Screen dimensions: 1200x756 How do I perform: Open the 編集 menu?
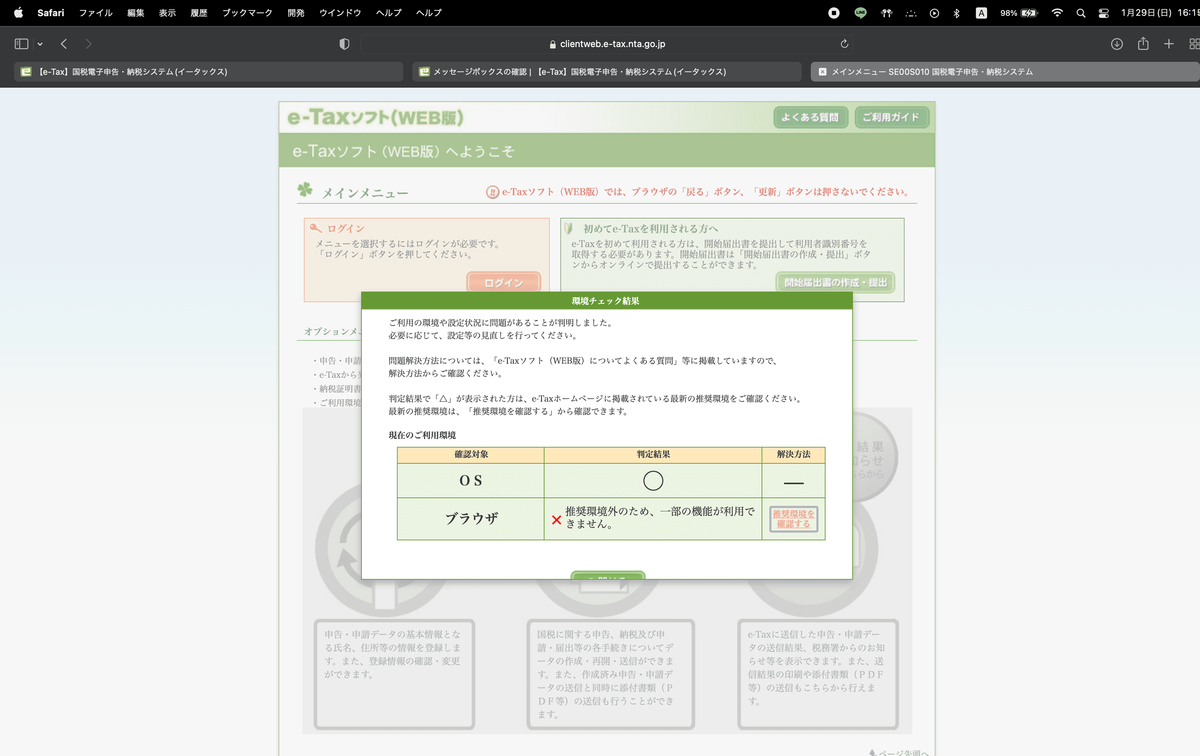(136, 13)
